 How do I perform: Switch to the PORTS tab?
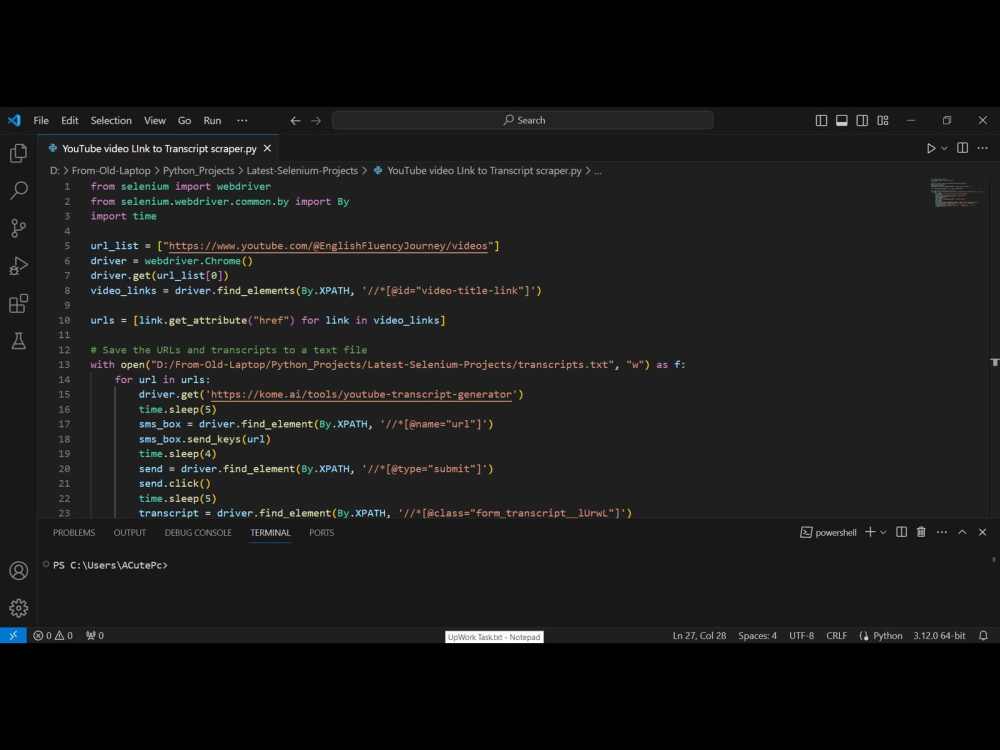click(321, 533)
